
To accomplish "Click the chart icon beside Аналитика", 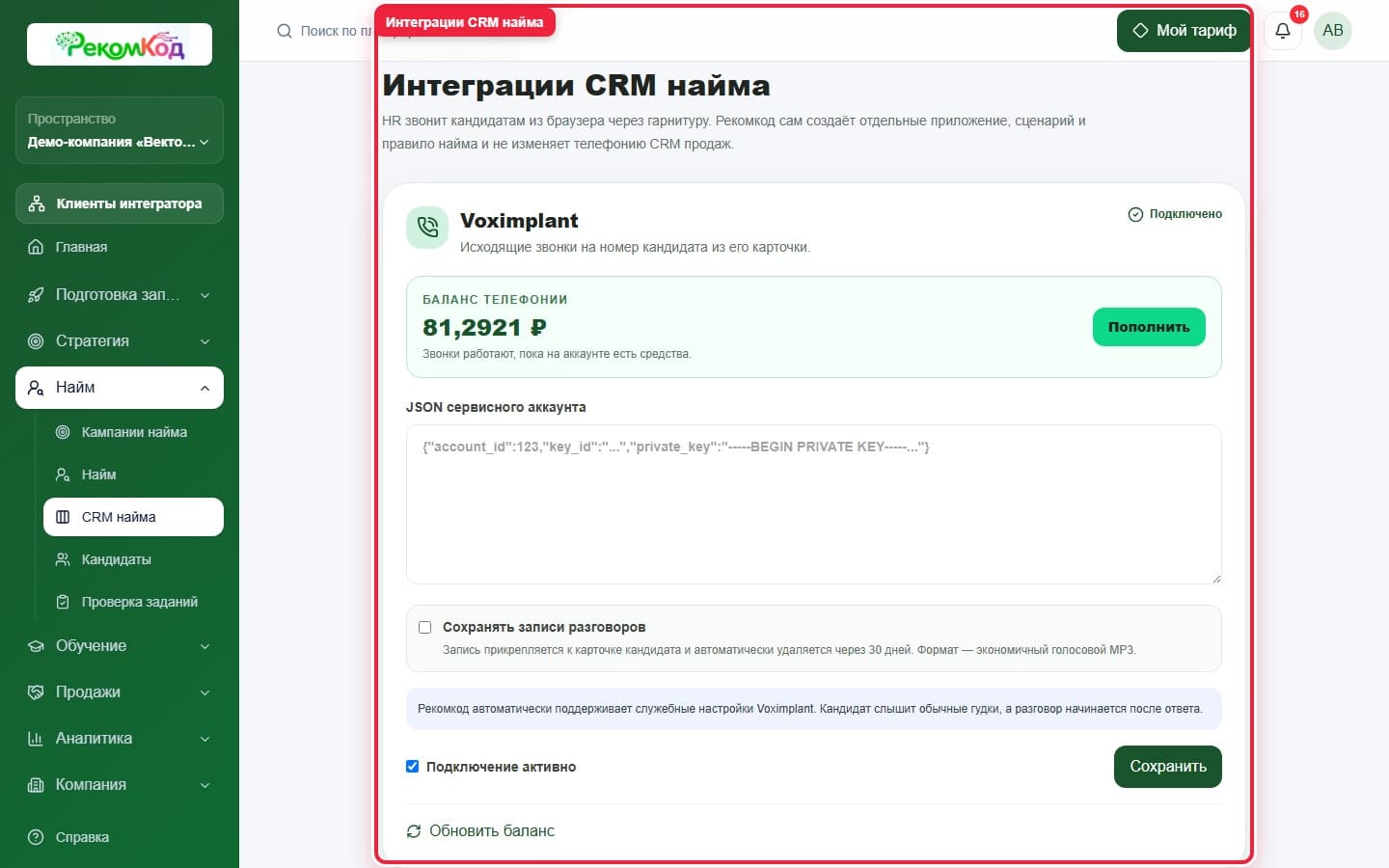I will coord(36,739).
